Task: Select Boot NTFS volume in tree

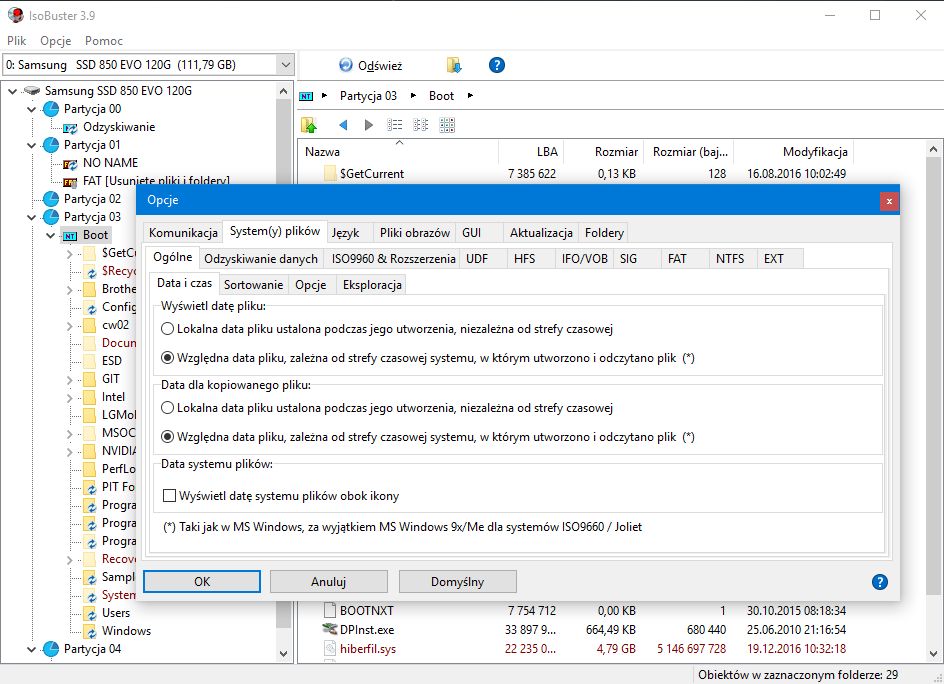Action: pos(95,235)
